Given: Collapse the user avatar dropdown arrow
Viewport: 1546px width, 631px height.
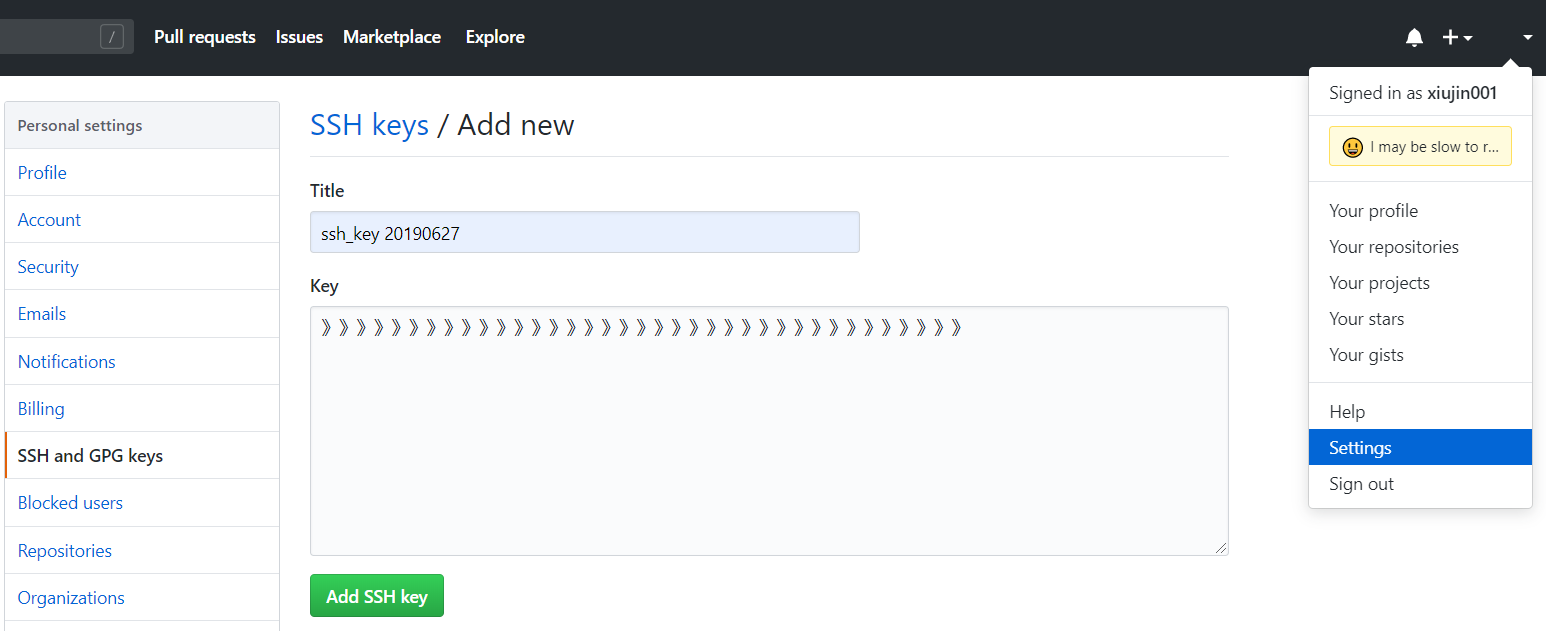Looking at the screenshot, I should [x=1527, y=38].
